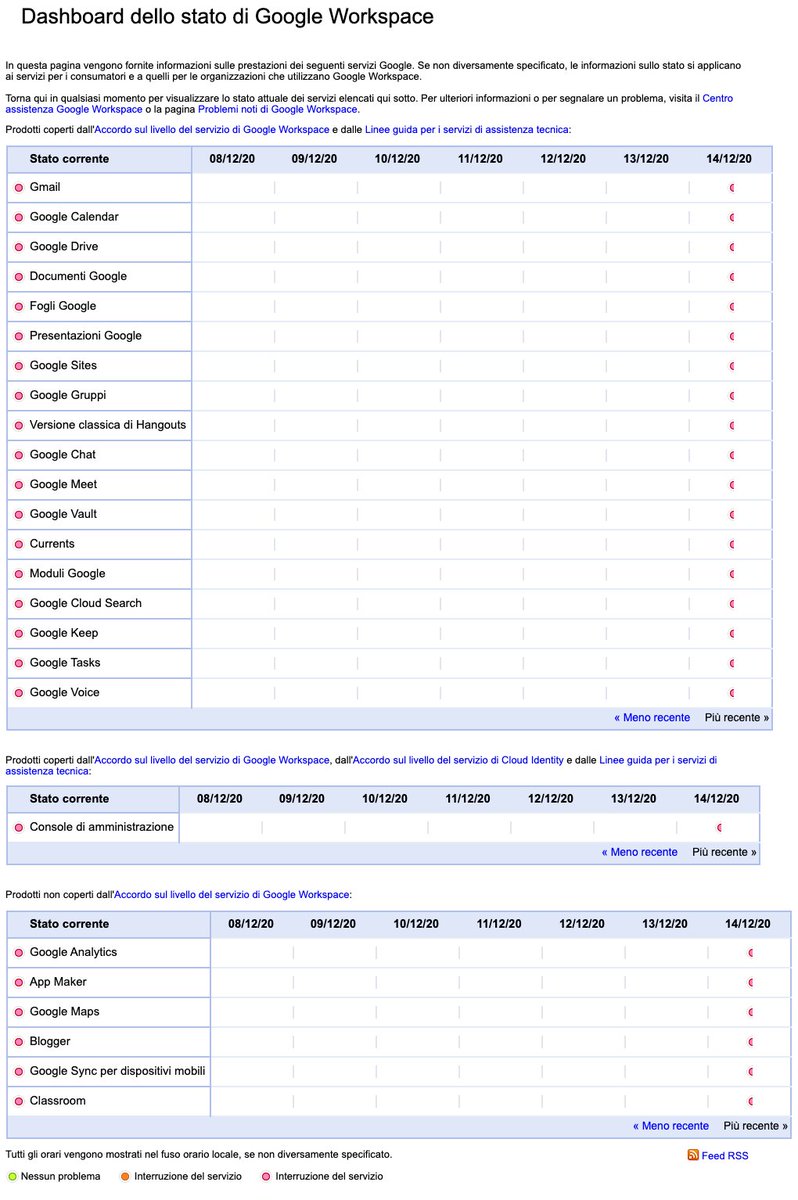Click current status dot beside Classroom
This screenshot has height=1200, width=798.
(x=18, y=1102)
